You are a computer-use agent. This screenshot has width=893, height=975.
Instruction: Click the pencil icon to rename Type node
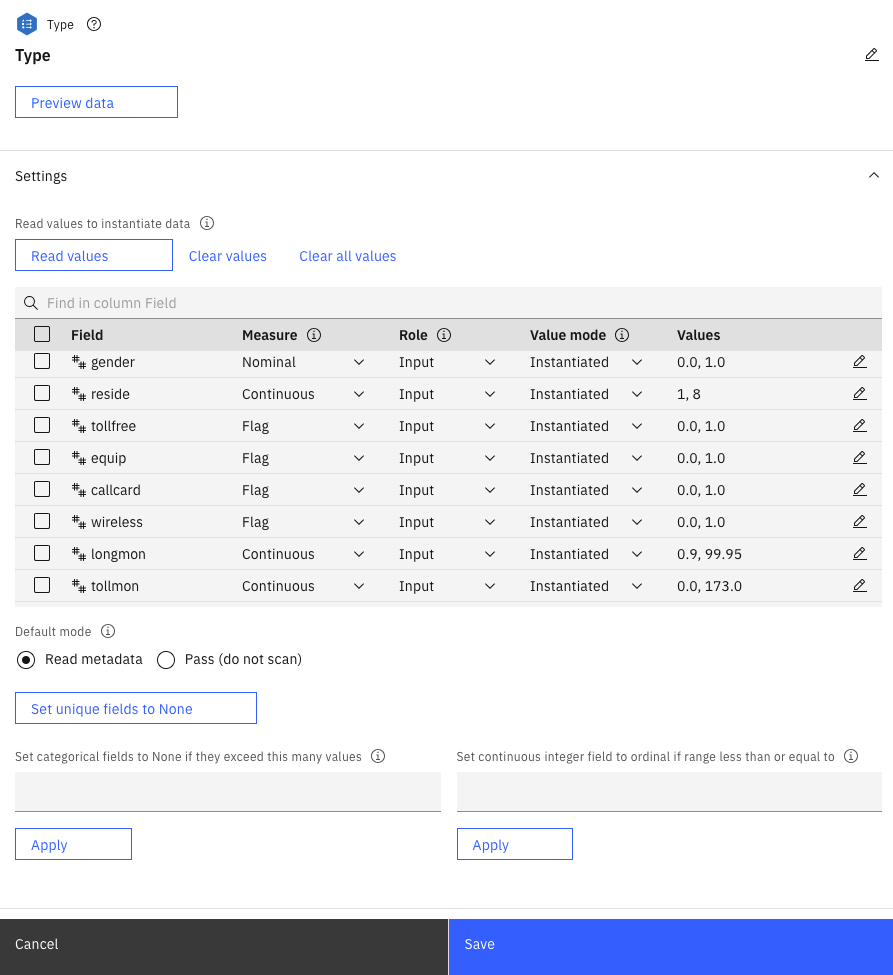871,55
